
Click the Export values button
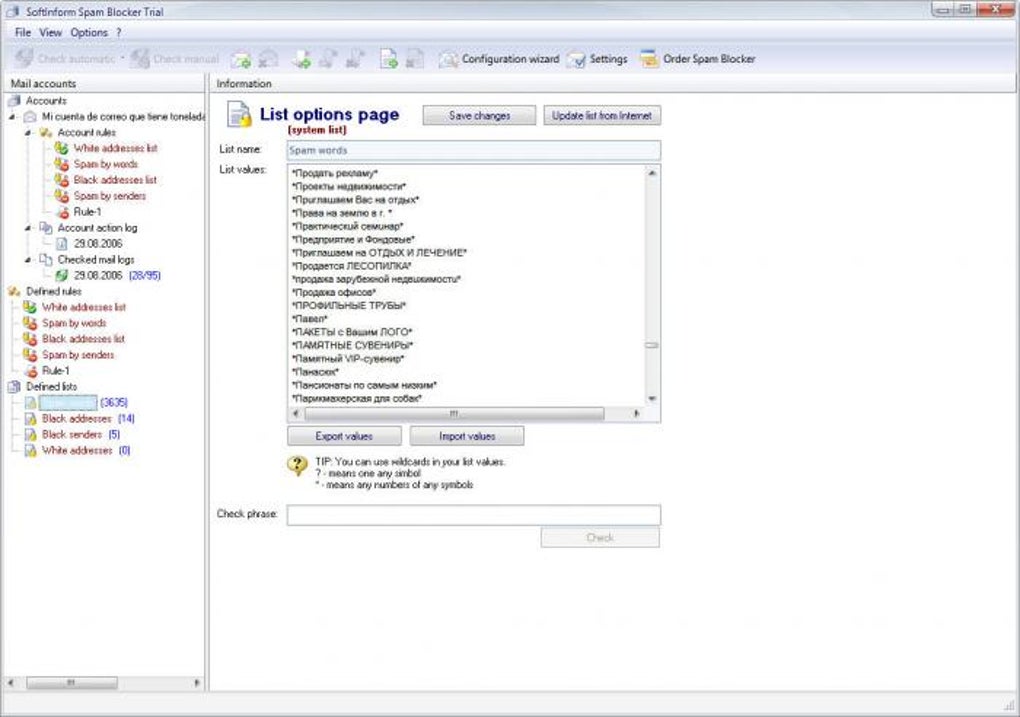pos(344,436)
